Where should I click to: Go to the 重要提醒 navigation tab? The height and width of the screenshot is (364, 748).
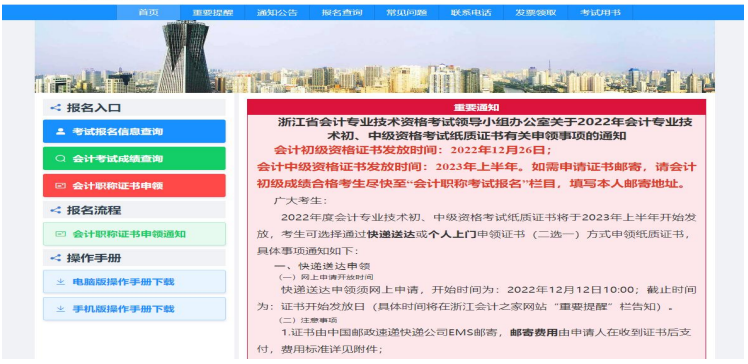pyautogui.click(x=213, y=12)
